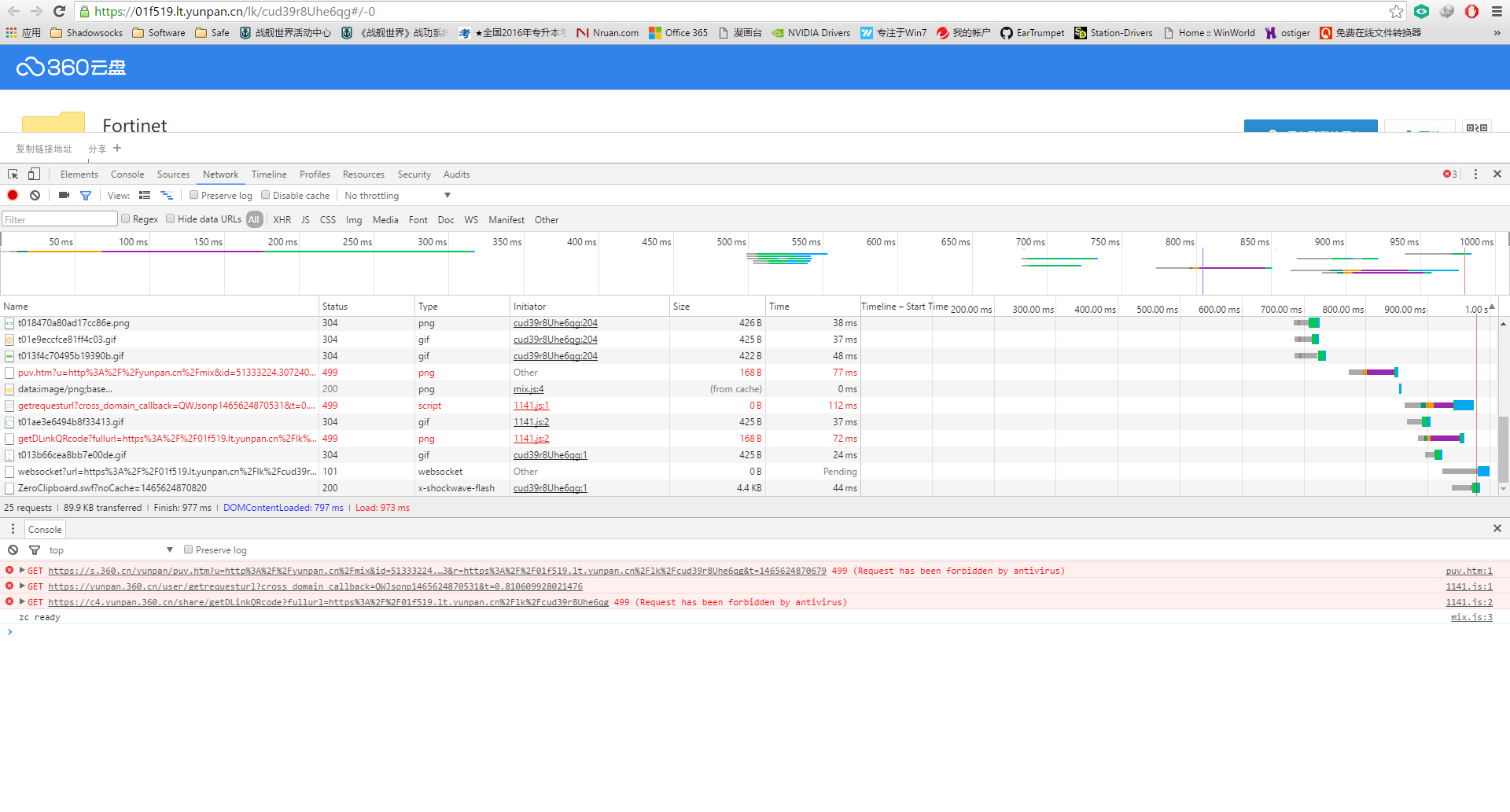The height and width of the screenshot is (812, 1510).
Task: Open the Audits tab
Action: click(x=456, y=175)
